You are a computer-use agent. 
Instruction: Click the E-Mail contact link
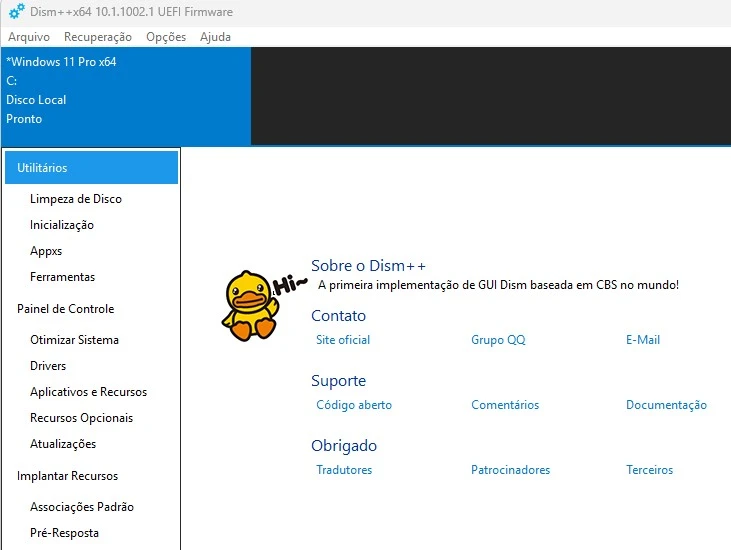click(643, 340)
